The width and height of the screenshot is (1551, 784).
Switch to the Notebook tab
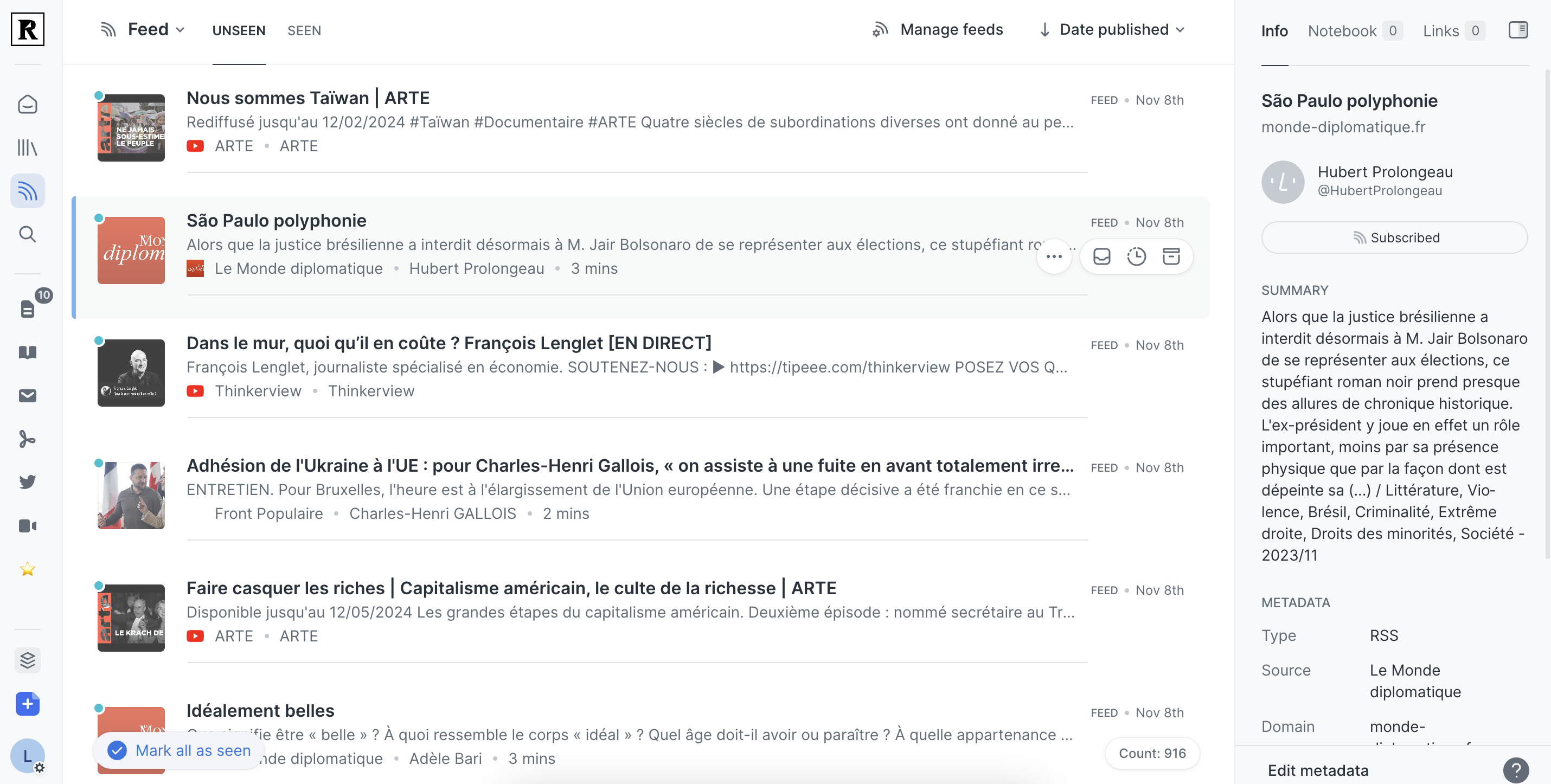pos(1342,31)
